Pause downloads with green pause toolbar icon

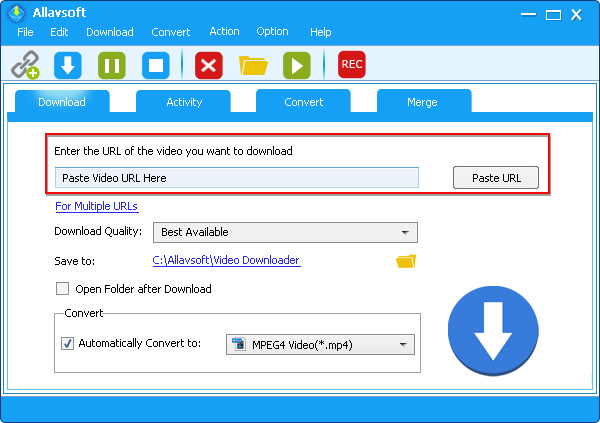tap(112, 65)
